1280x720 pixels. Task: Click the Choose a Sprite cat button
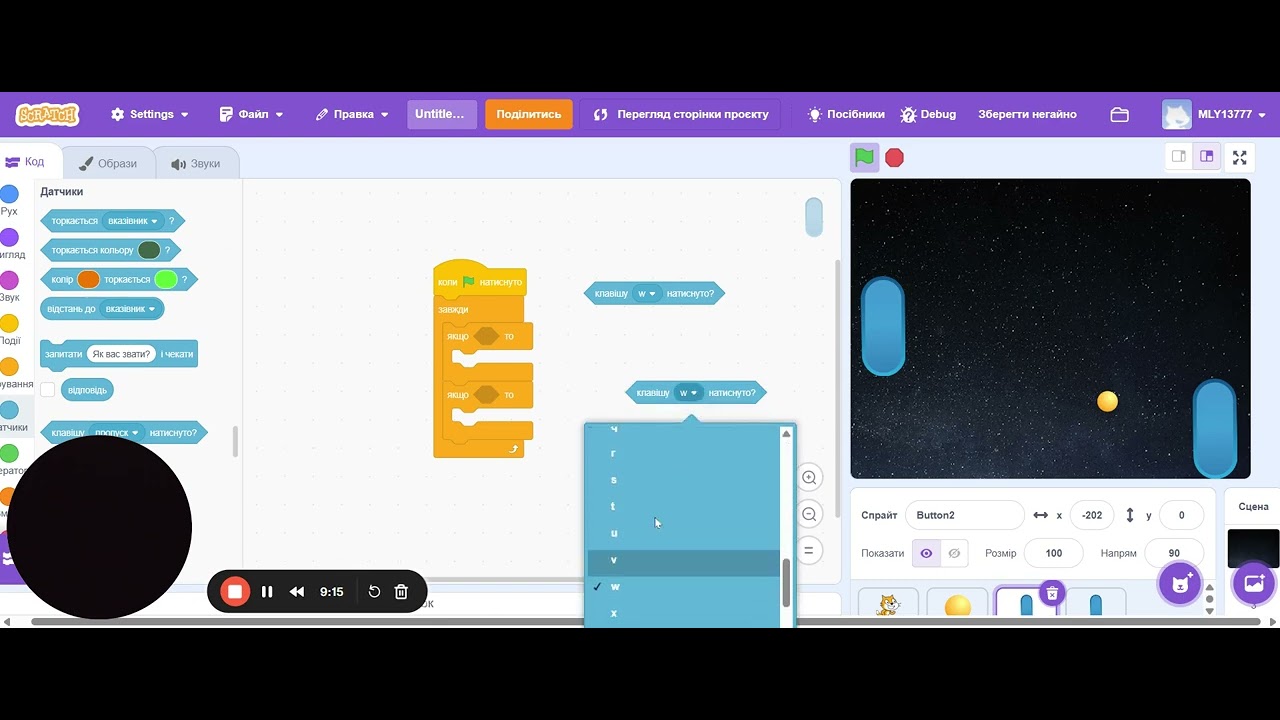(x=1180, y=583)
